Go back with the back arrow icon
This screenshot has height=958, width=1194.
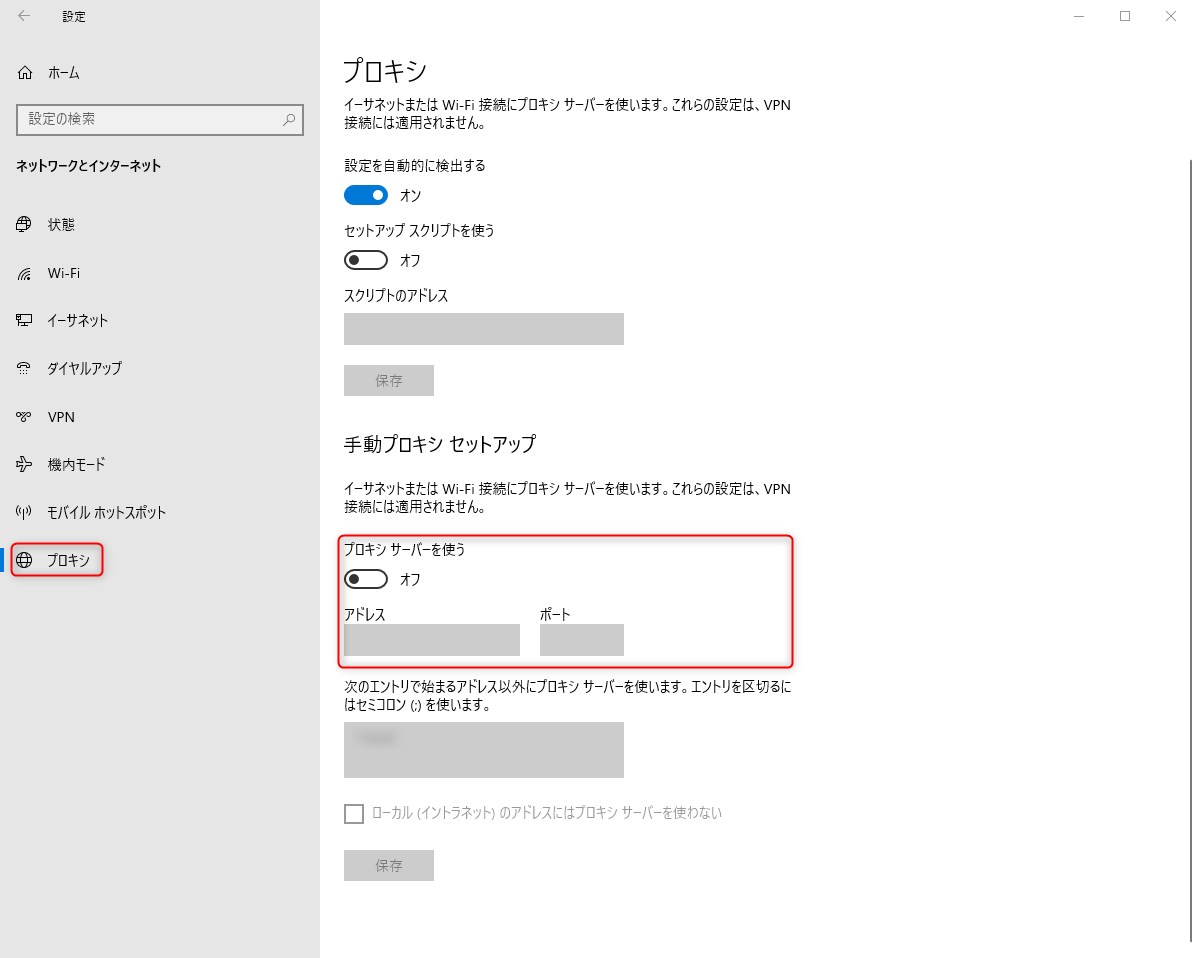[x=24, y=16]
